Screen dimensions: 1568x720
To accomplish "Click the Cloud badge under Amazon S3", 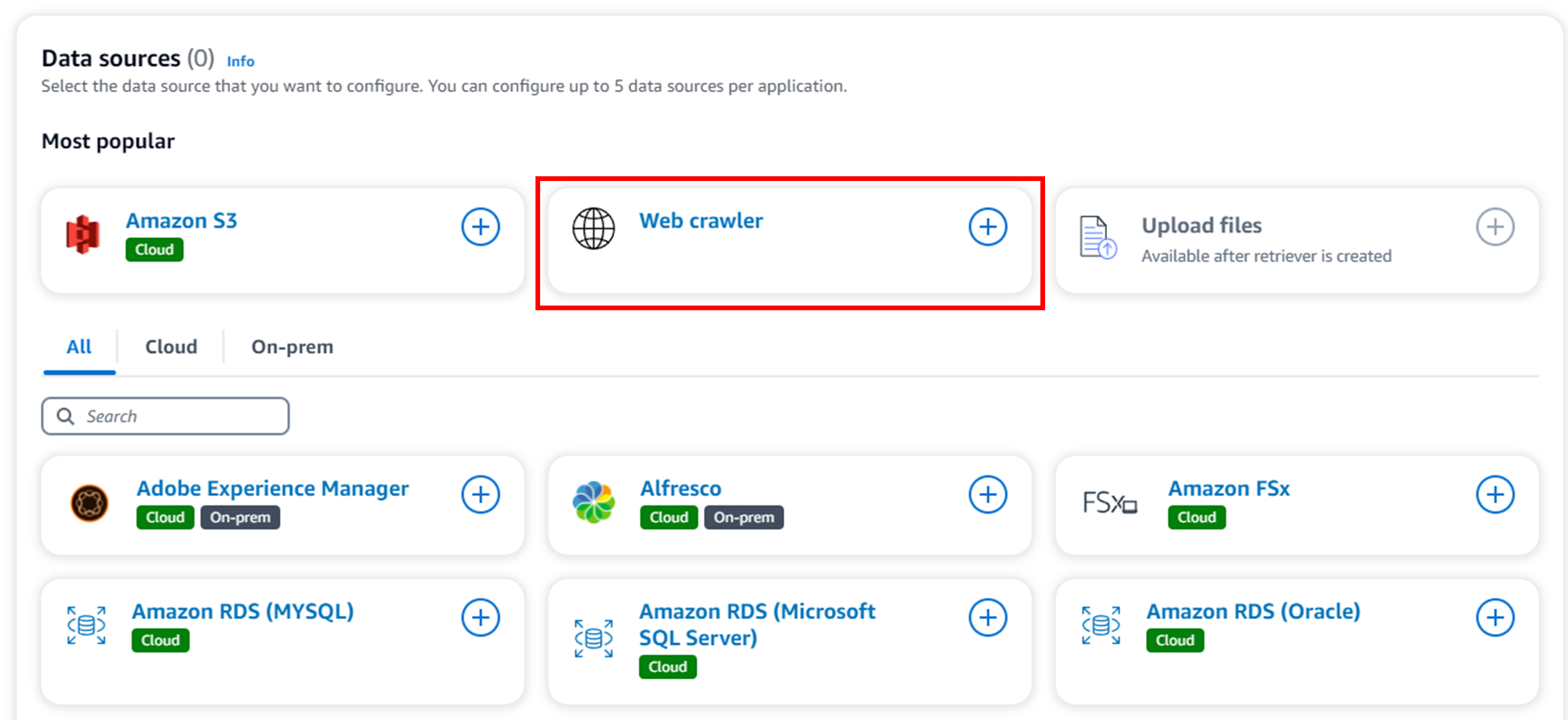I will pyautogui.click(x=154, y=250).
